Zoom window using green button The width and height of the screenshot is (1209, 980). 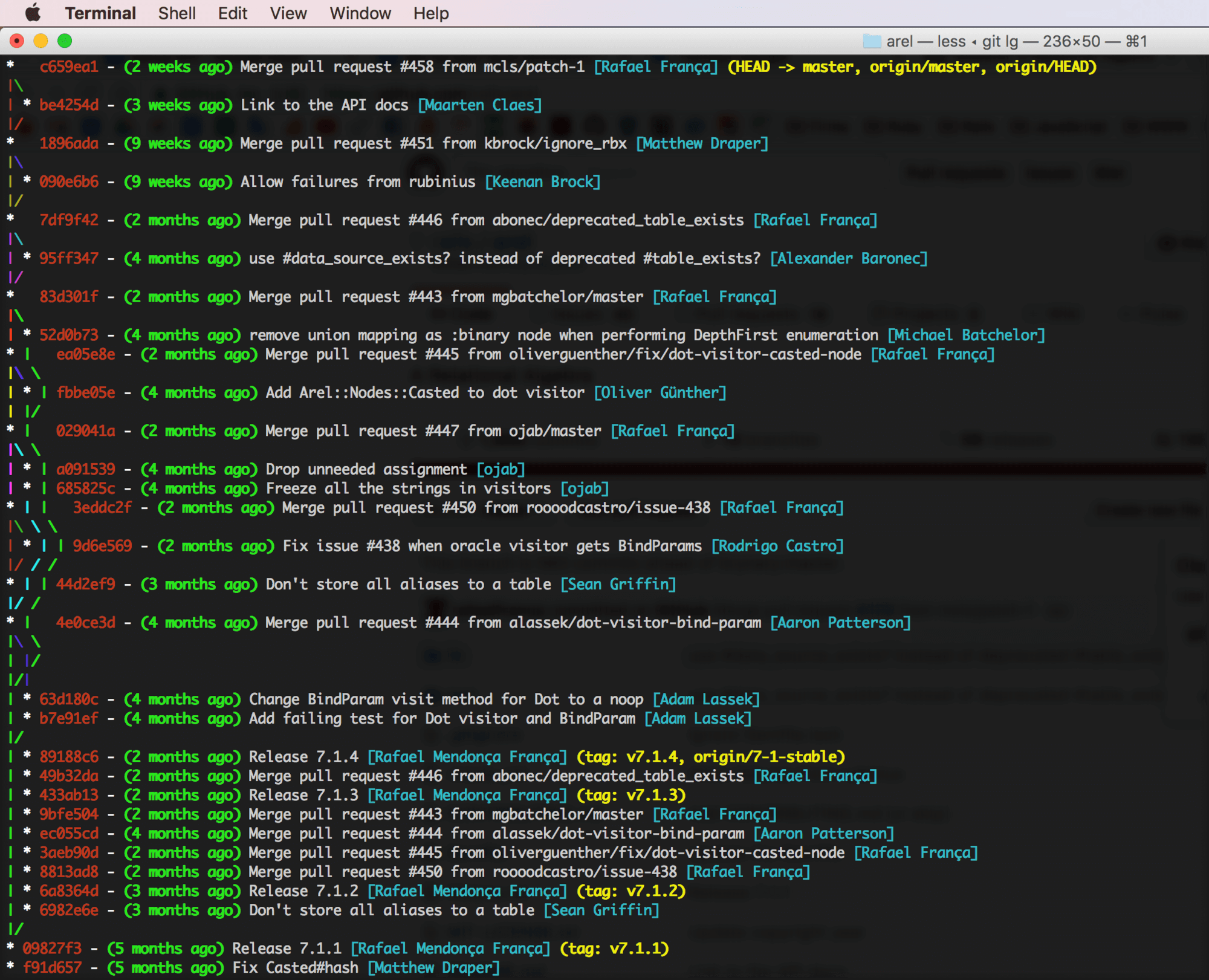pos(65,41)
